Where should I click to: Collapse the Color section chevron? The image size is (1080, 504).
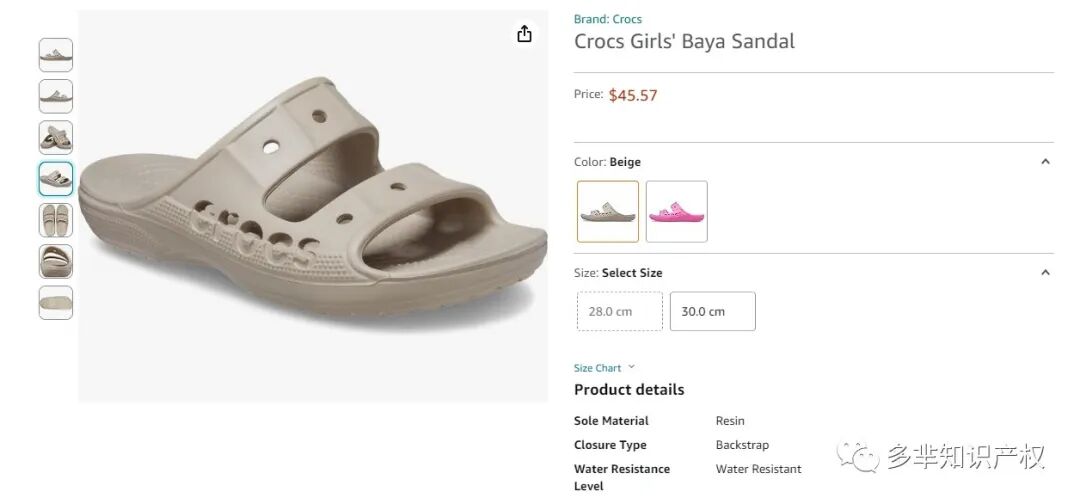point(1045,162)
